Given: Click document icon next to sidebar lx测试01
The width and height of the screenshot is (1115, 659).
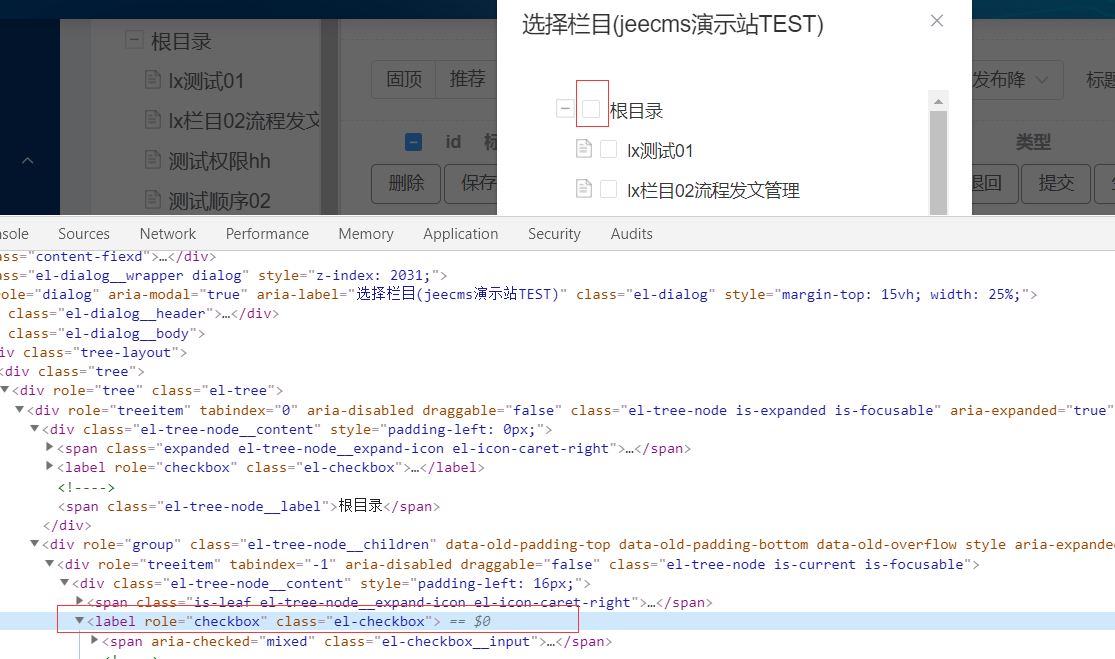Looking at the screenshot, I should (152, 79).
